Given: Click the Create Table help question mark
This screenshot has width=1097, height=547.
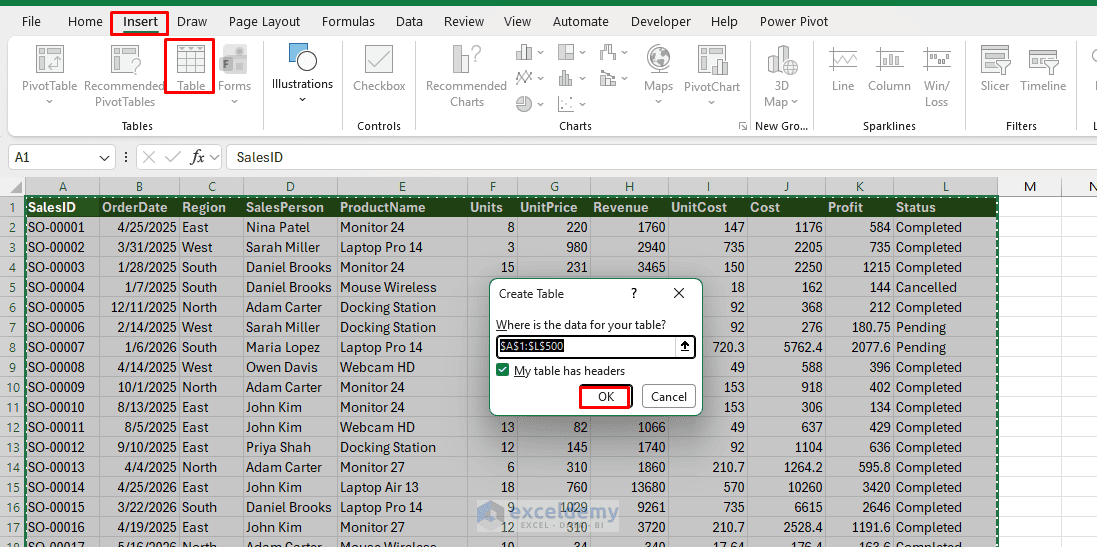Looking at the screenshot, I should (x=634, y=294).
